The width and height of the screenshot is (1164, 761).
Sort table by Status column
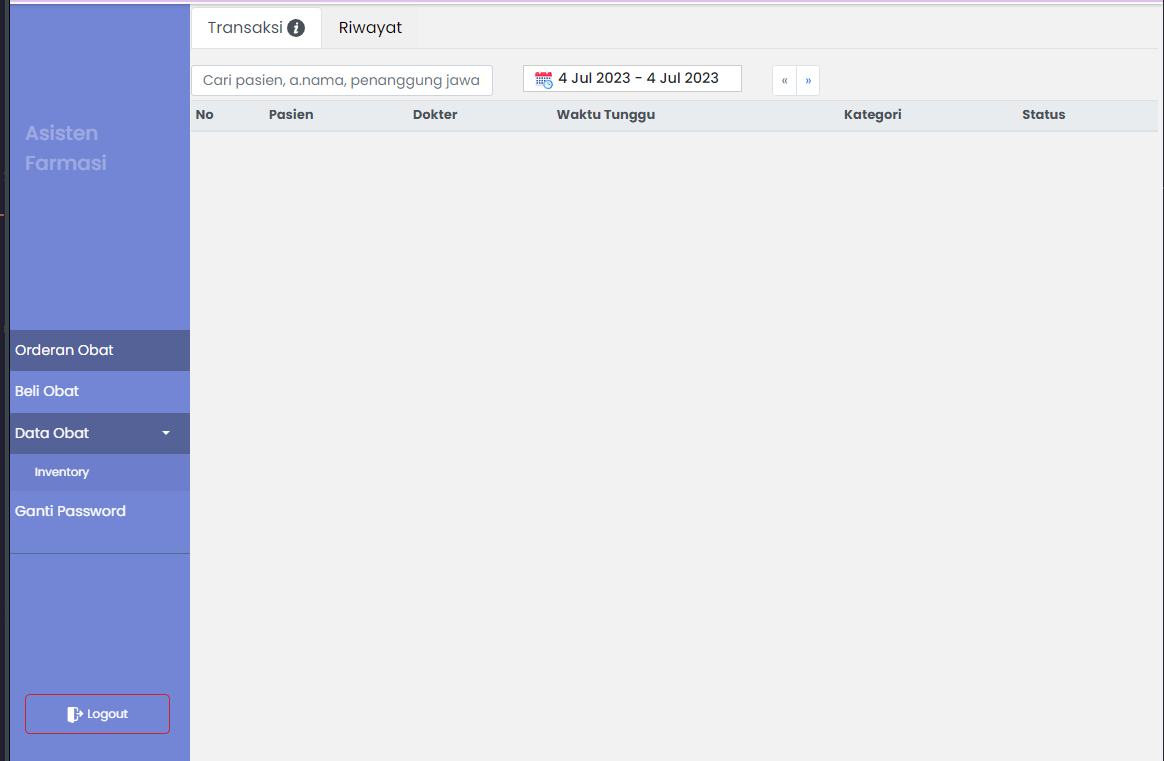[1043, 115]
